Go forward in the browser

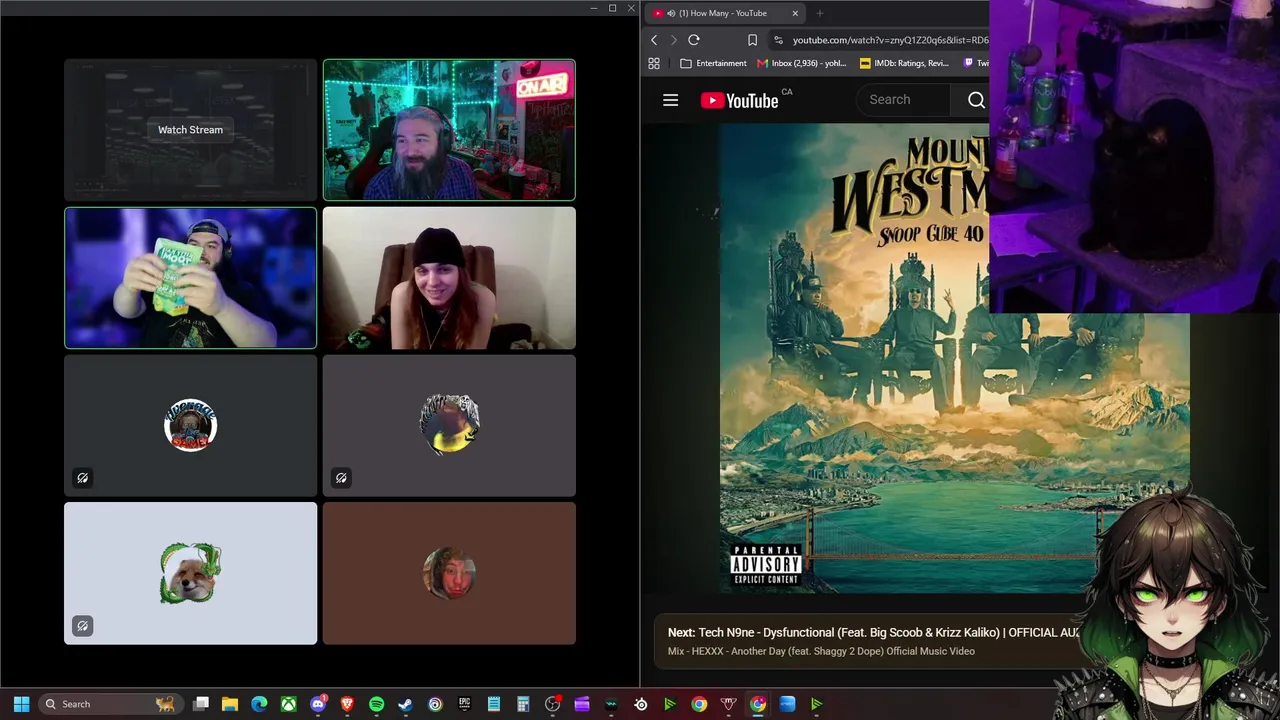tap(673, 40)
